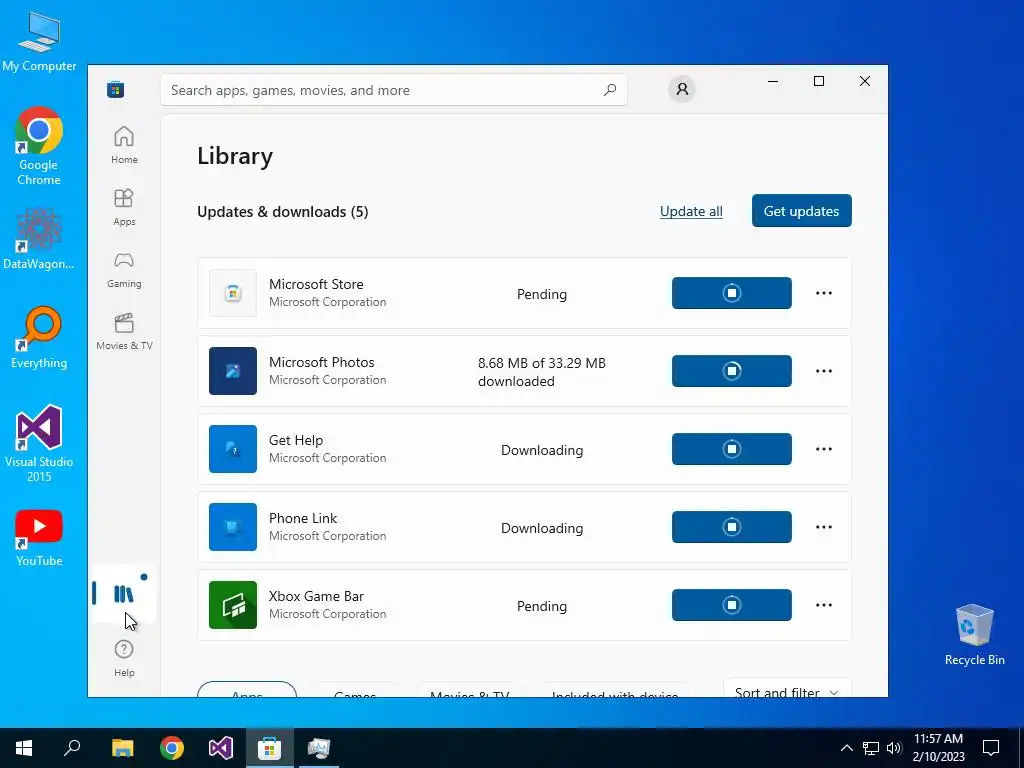Viewport: 1024px width, 768px height.
Task: Open the notification center icon
Action: pos(991,748)
